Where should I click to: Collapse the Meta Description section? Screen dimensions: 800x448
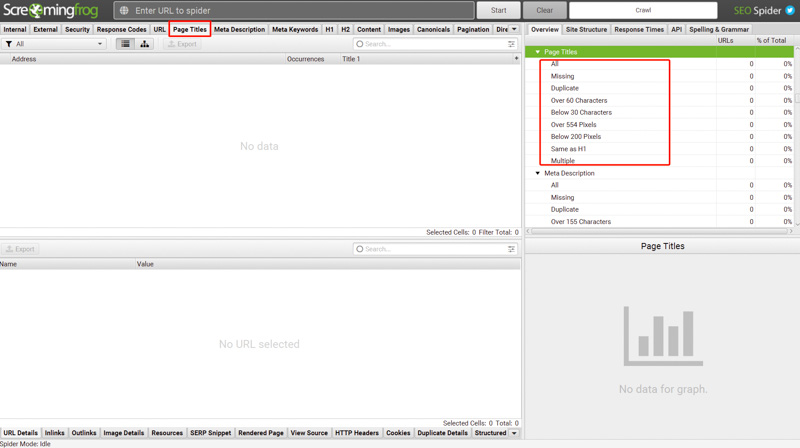(537, 173)
